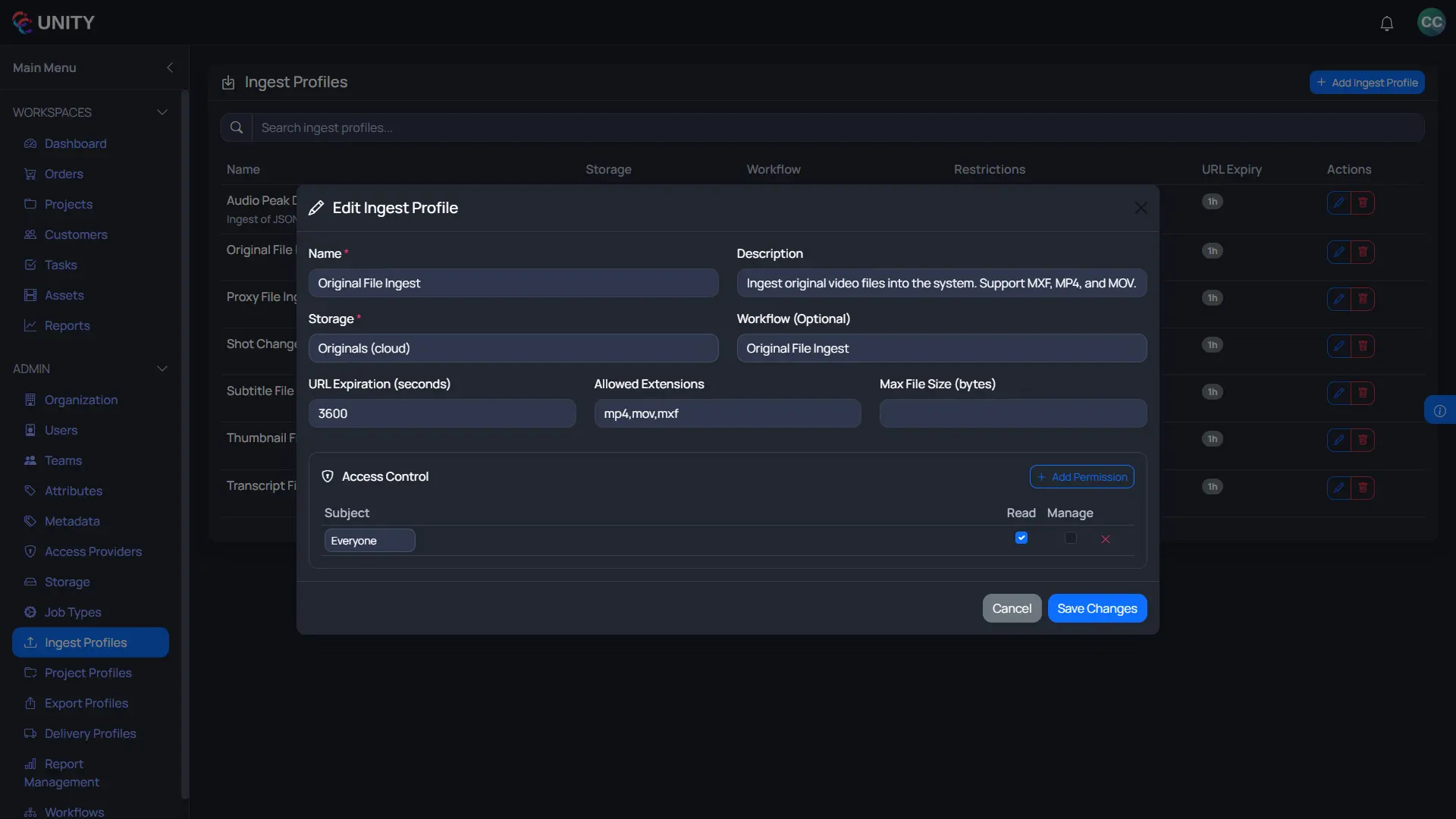
Task: Enable Manage permission for Everyone
Action: coord(1069,538)
